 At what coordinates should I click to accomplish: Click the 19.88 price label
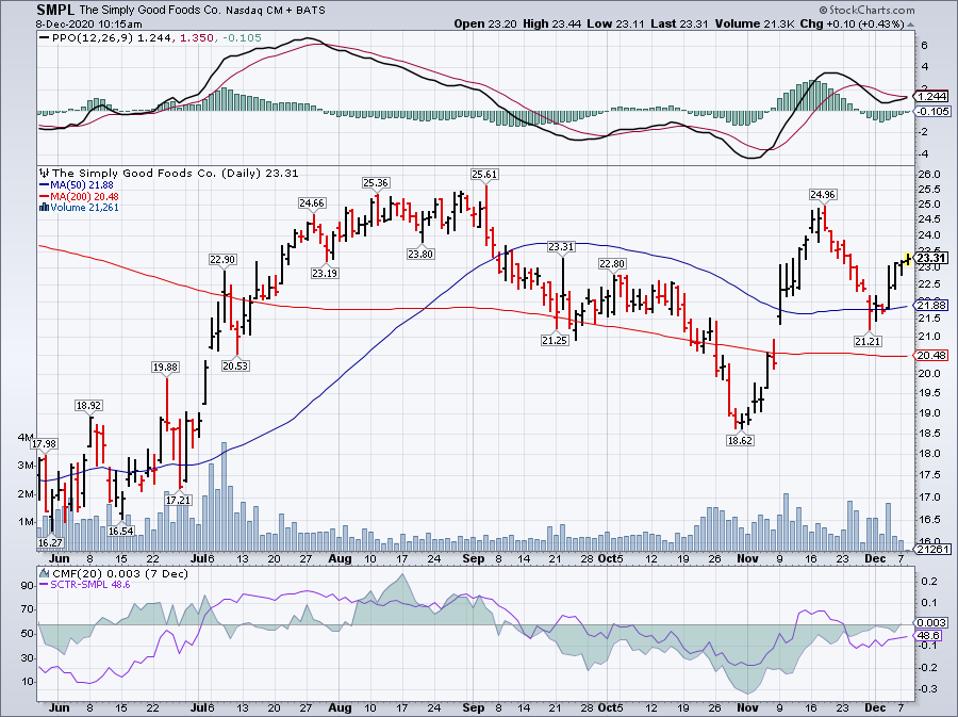click(166, 367)
